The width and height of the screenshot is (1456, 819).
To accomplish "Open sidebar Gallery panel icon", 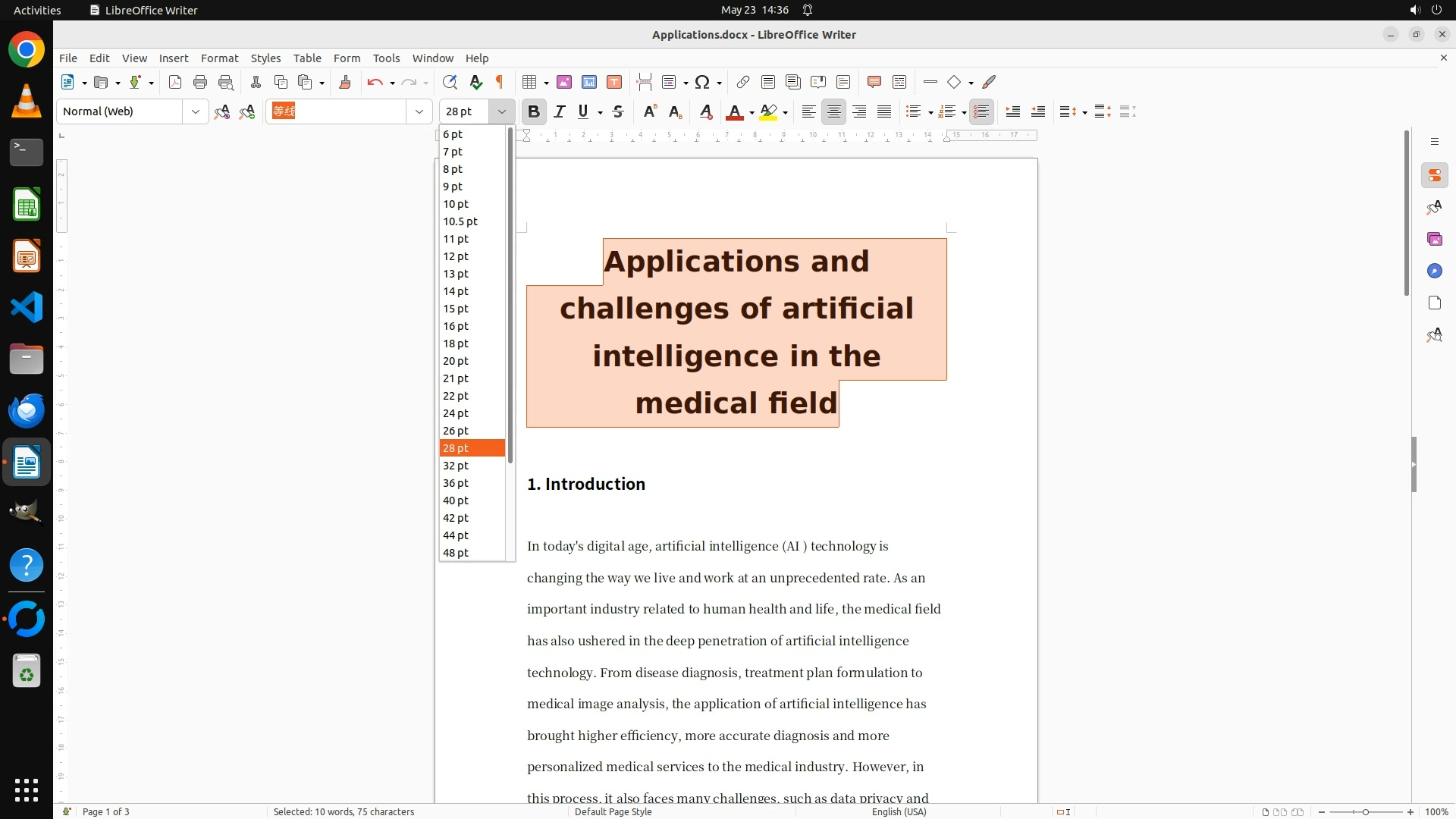I will tap(1434, 239).
